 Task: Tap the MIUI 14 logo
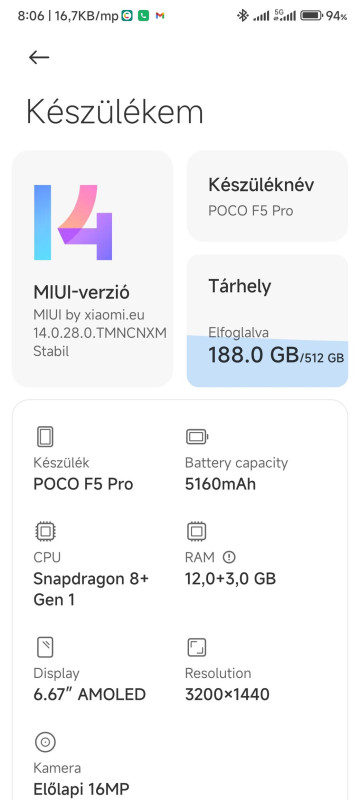73,222
